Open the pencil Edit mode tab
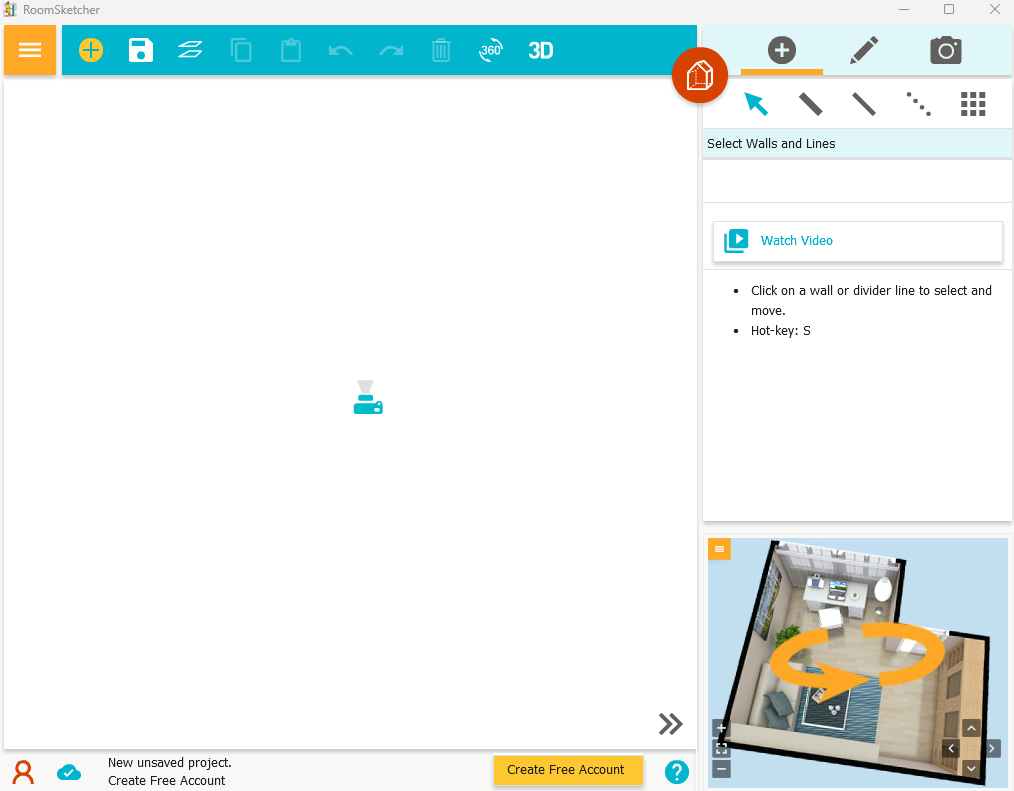Image resolution: width=1014 pixels, height=791 pixels. coord(864,50)
